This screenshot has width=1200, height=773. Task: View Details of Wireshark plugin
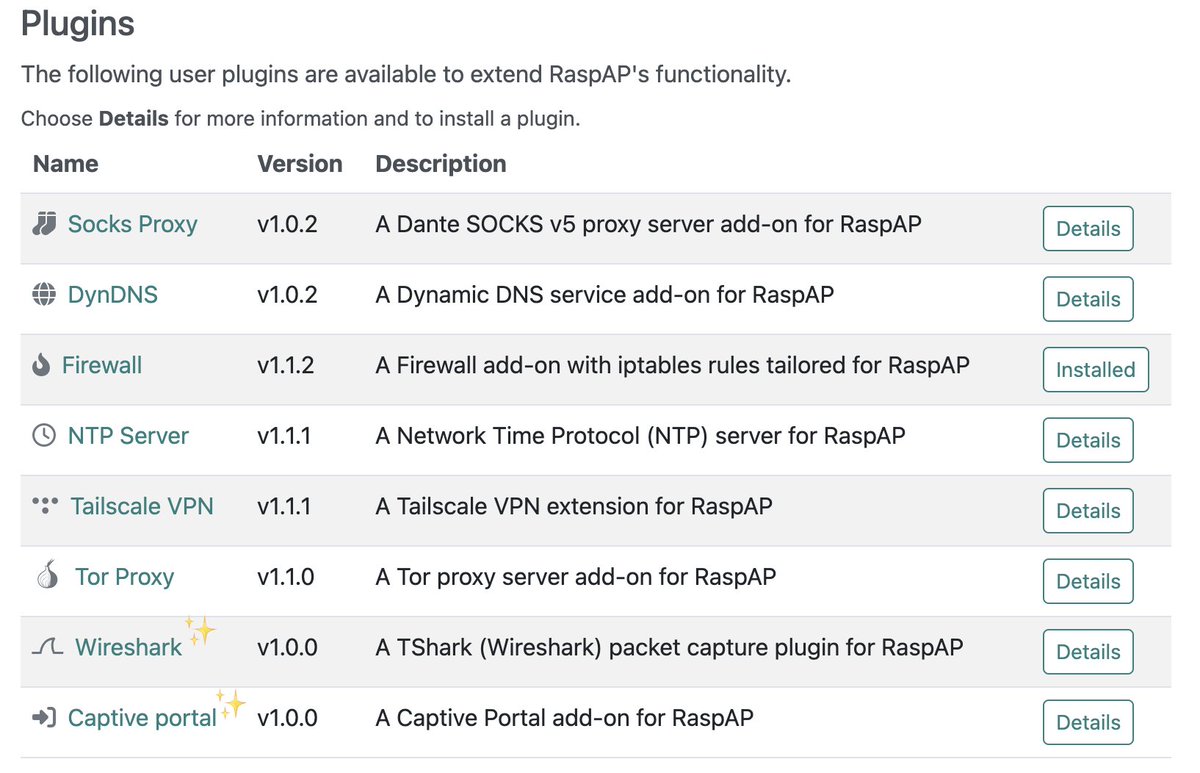1088,651
